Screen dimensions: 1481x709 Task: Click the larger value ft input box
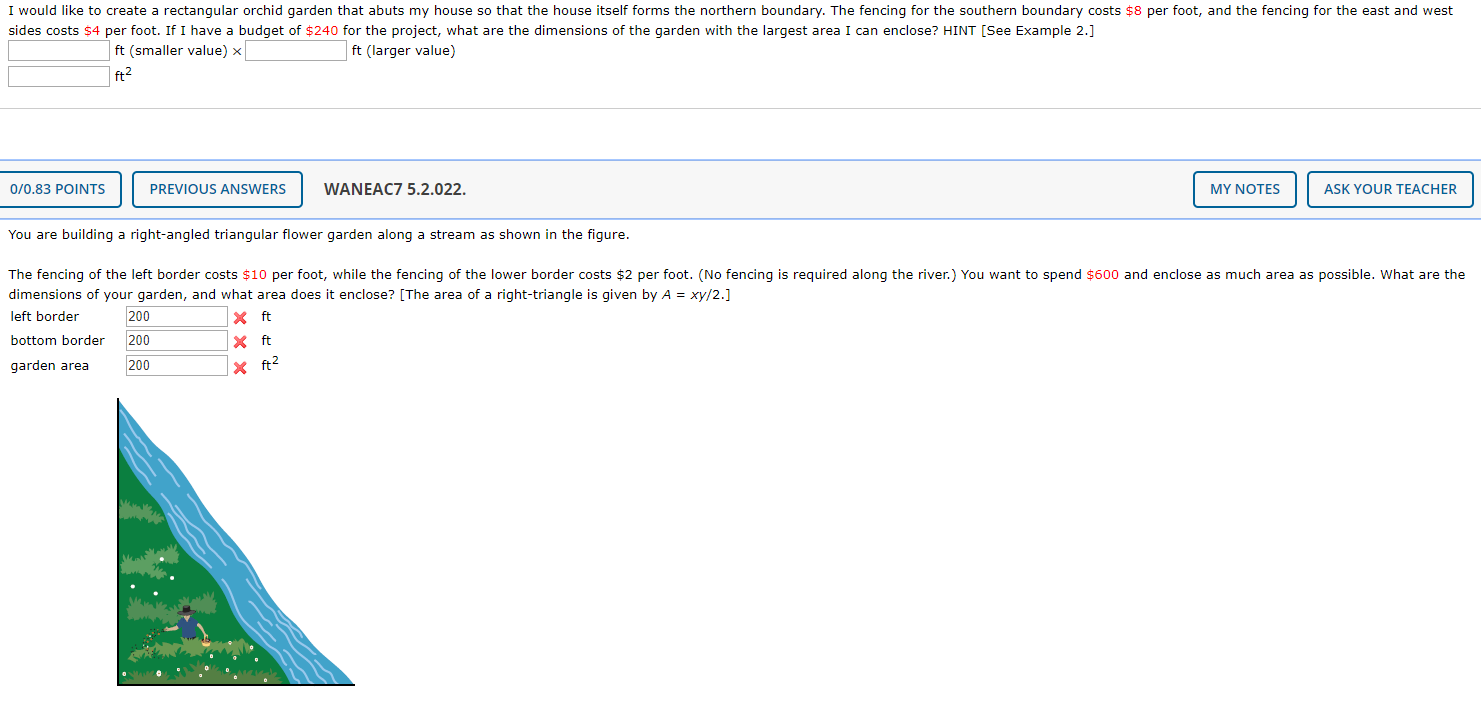tap(296, 50)
